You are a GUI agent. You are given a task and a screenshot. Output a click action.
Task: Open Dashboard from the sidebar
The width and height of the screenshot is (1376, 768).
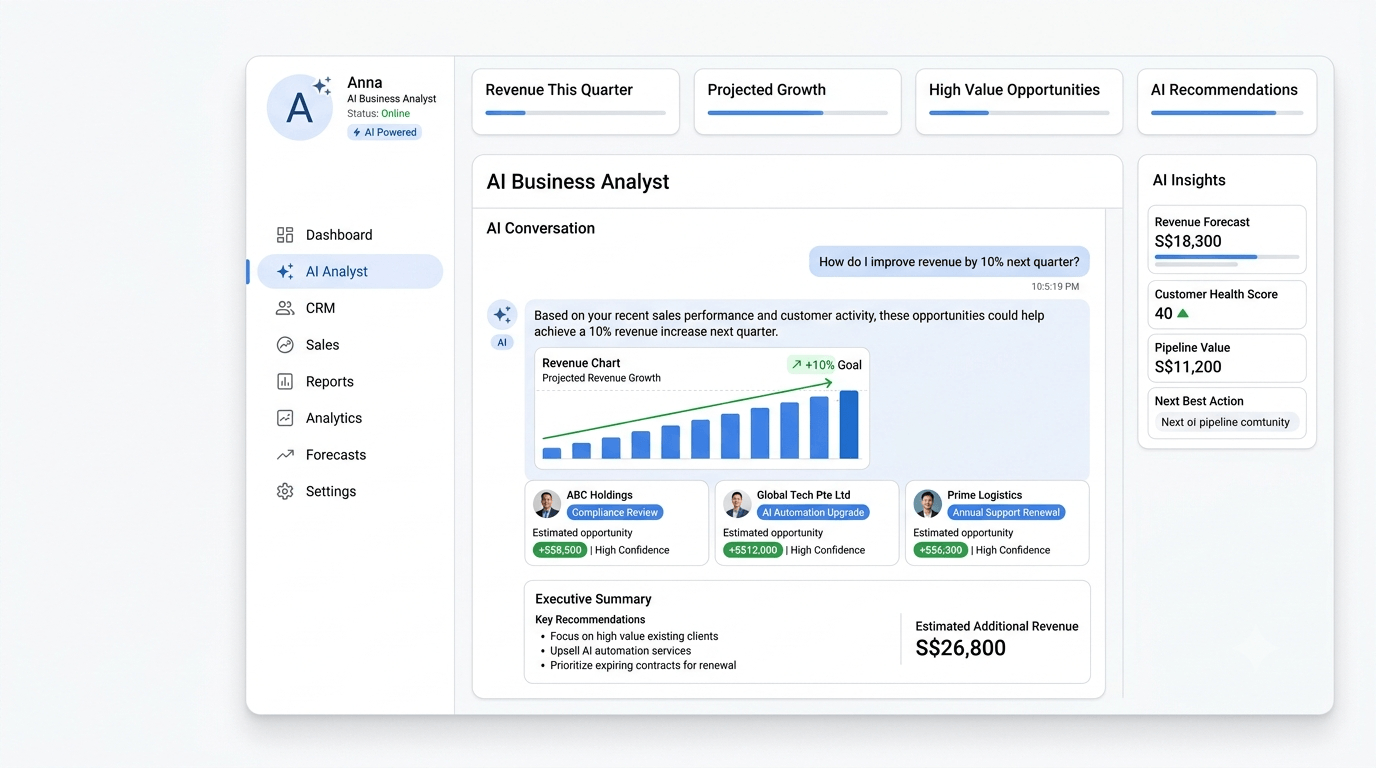pos(350,235)
